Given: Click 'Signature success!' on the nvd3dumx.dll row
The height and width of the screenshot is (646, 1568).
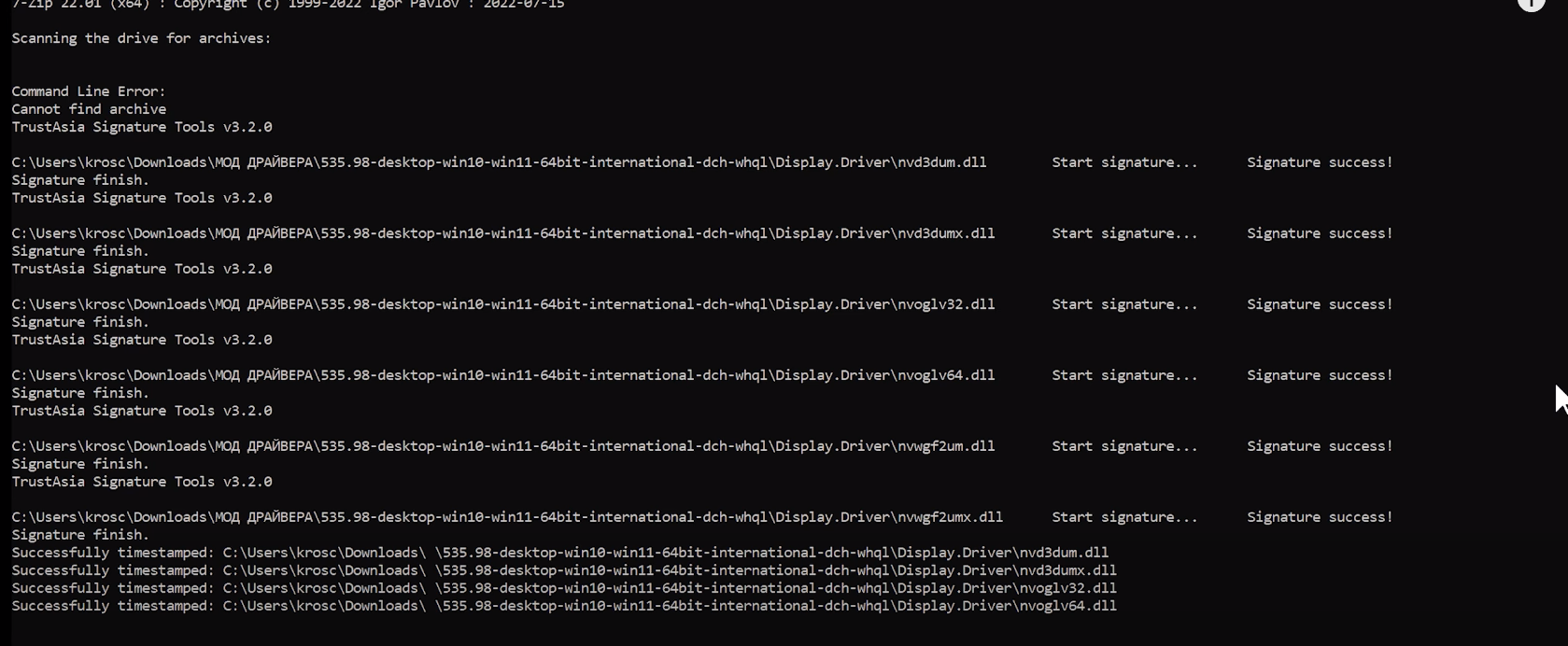Looking at the screenshot, I should pos(1320,233).
